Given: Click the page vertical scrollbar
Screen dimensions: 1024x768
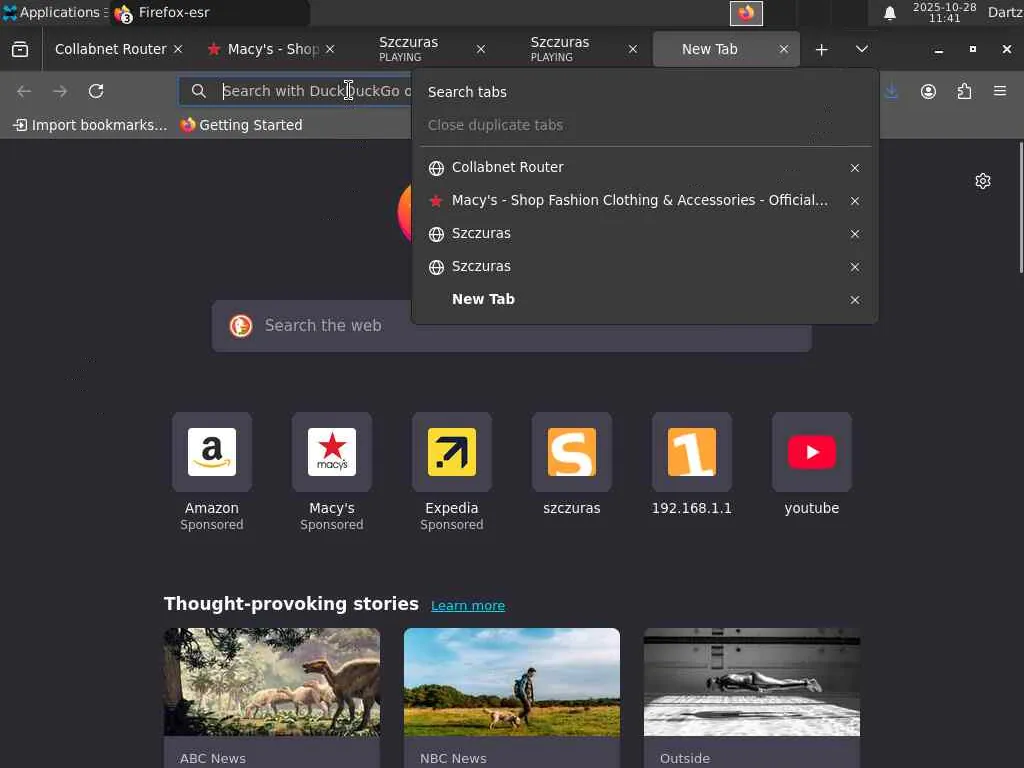Looking at the screenshot, I should click(x=1020, y=208).
